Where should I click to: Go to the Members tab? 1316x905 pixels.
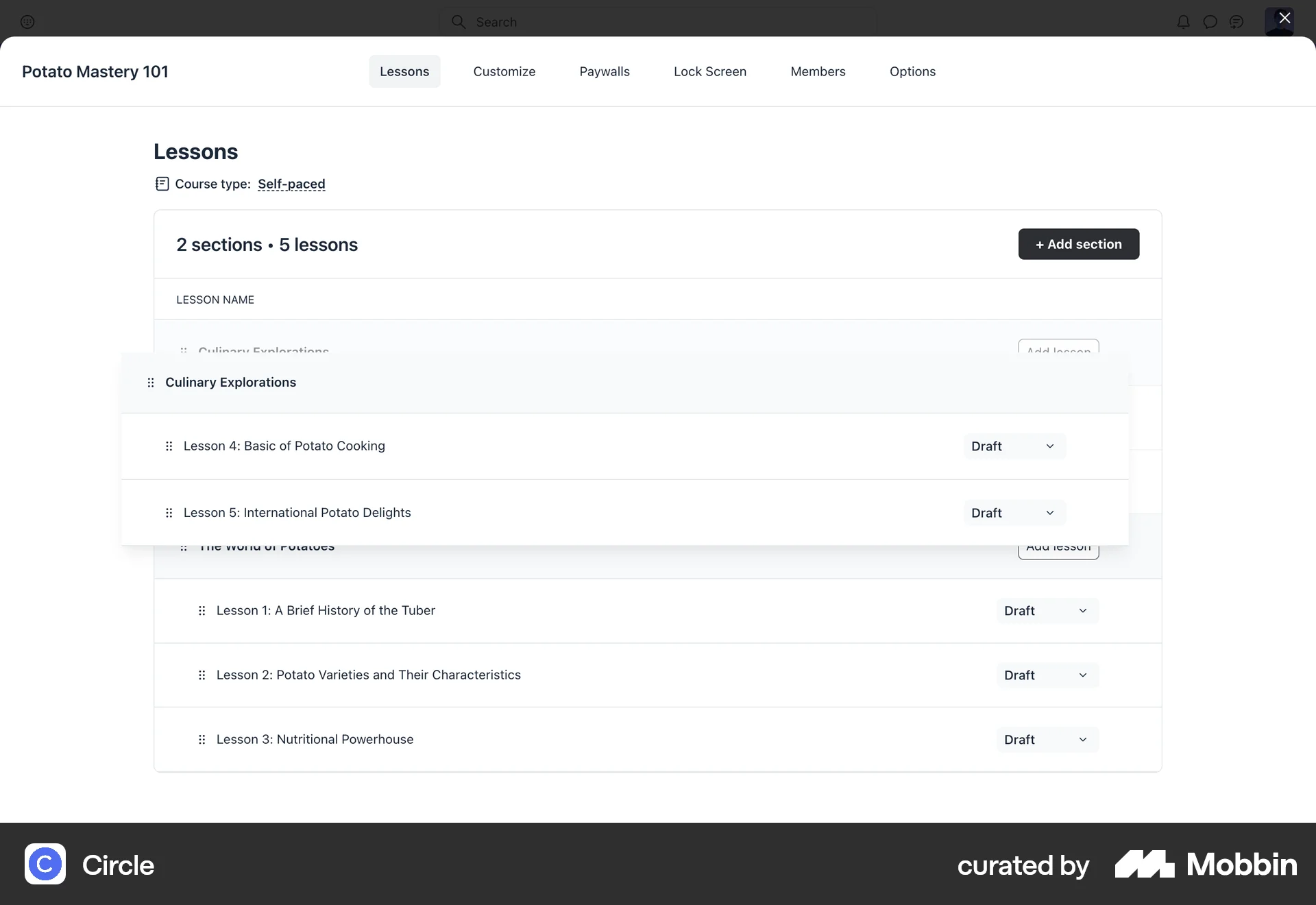tap(818, 71)
